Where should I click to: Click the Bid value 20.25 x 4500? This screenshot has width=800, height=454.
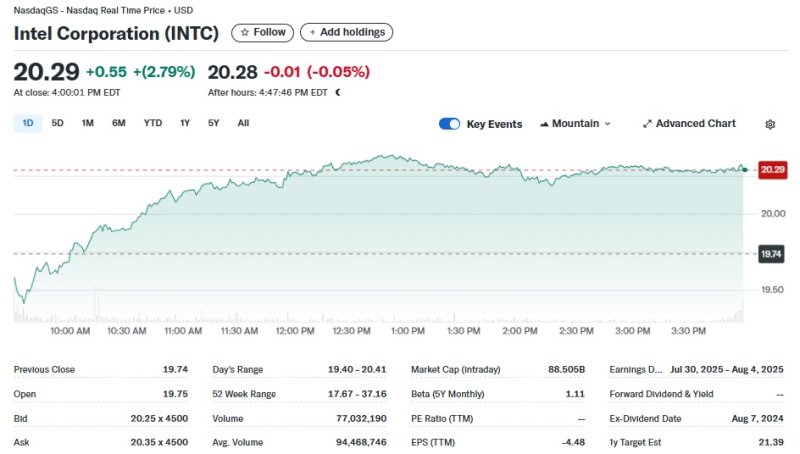click(x=159, y=419)
